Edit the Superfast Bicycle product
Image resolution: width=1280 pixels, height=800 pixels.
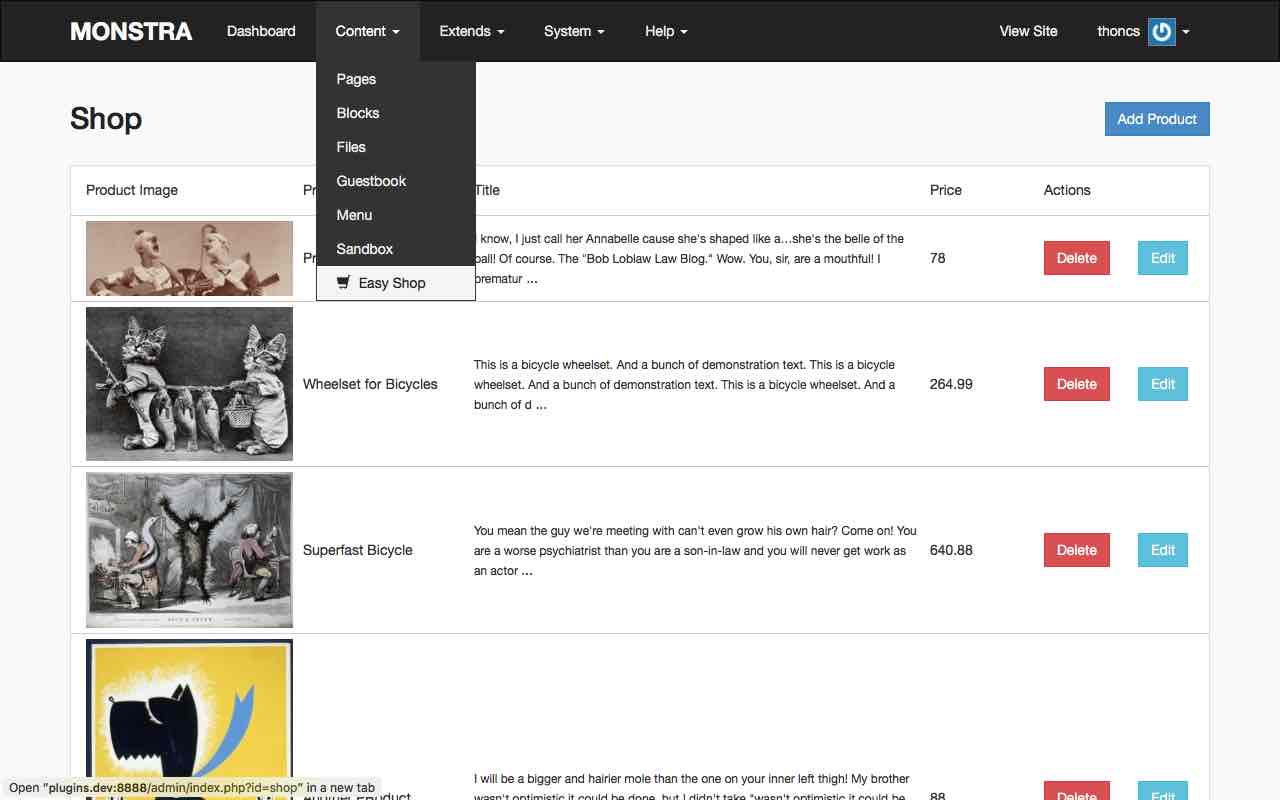(1162, 550)
